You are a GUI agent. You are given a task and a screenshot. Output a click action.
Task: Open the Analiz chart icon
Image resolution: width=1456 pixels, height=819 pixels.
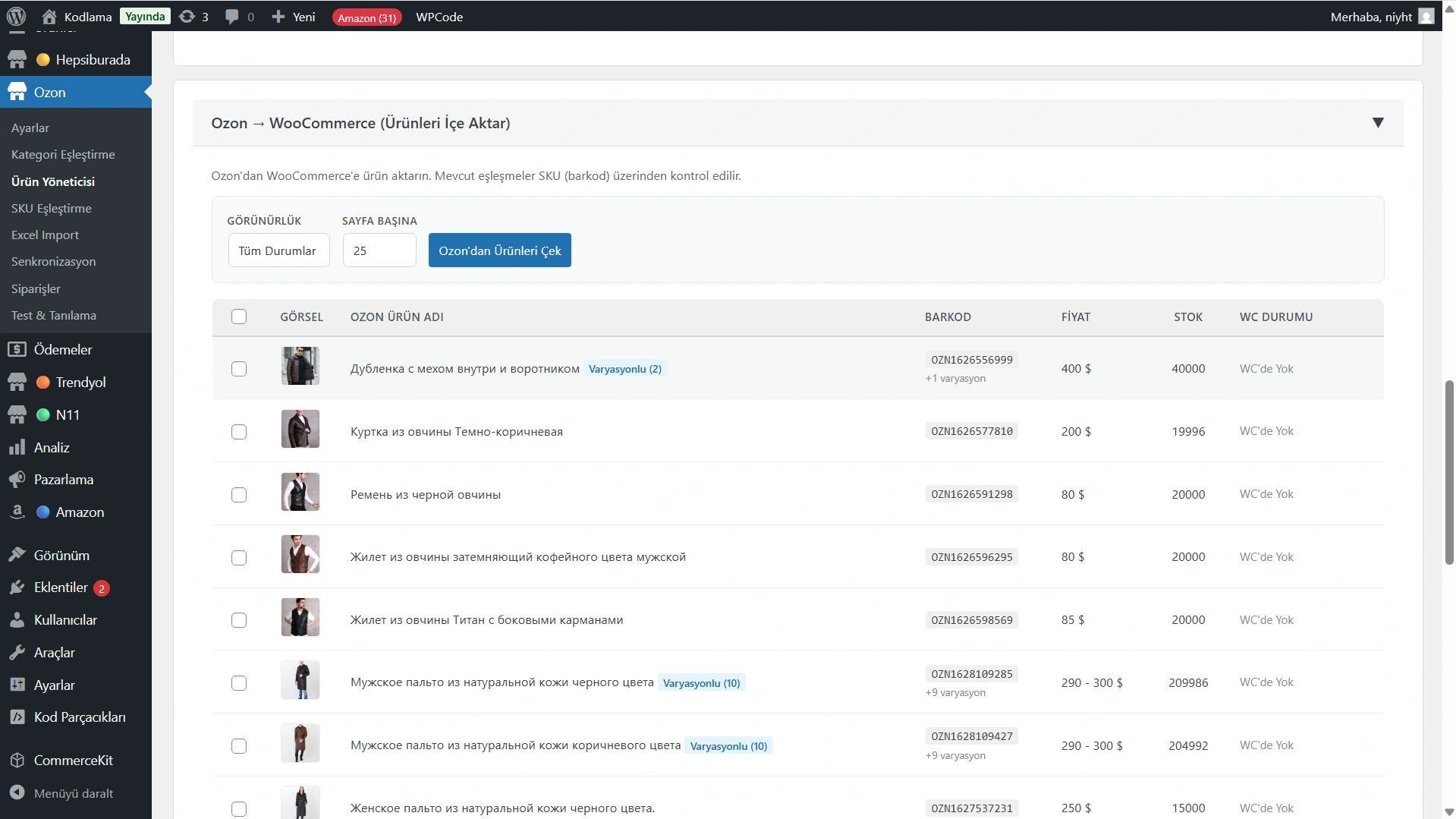17,448
